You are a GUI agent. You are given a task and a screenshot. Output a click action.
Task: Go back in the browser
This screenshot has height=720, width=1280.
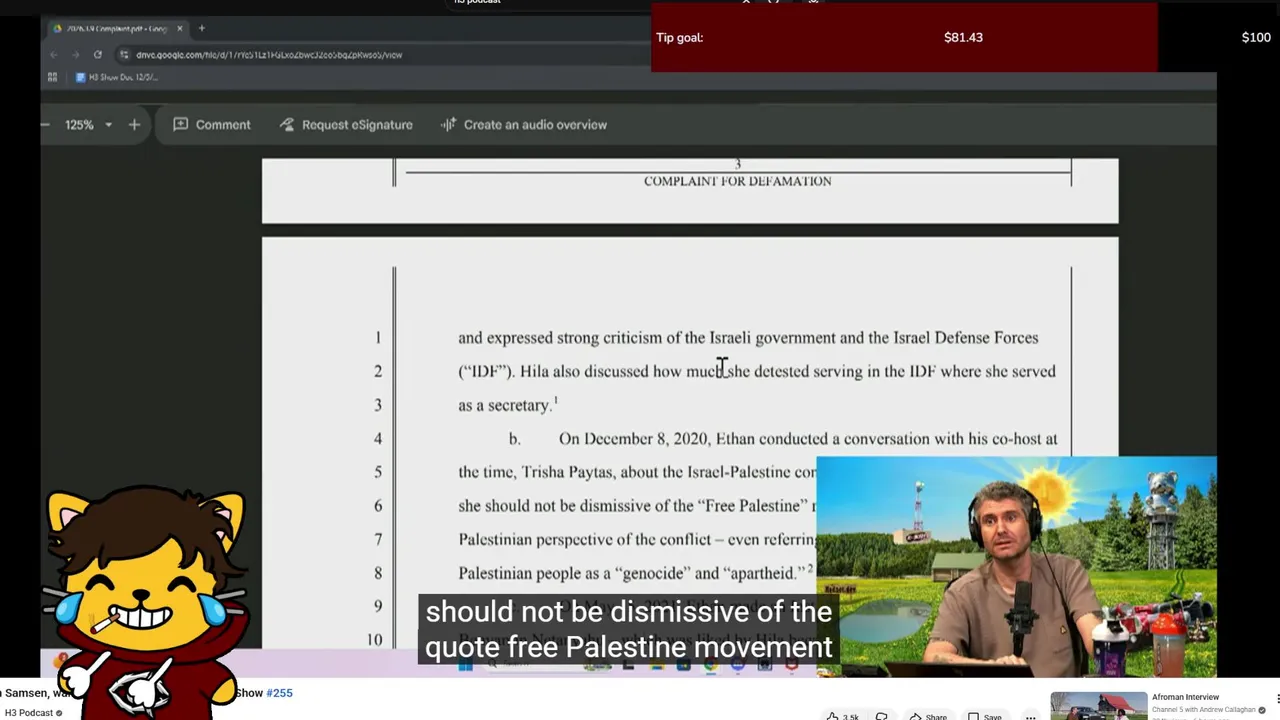click(54, 55)
